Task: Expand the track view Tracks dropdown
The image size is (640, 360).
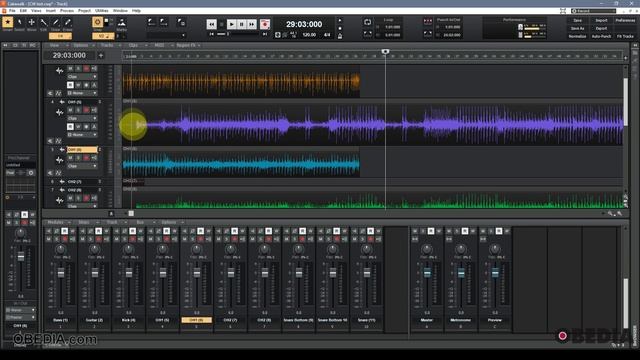Action: (x=110, y=45)
